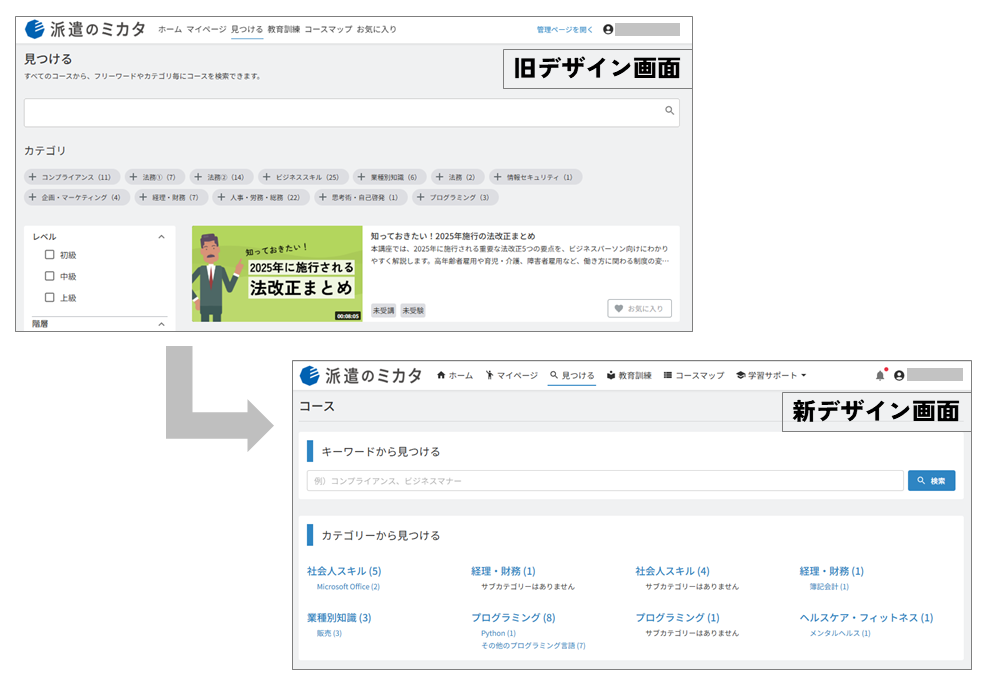This screenshot has width=994, height=687.
Task: Open お気に入り tab in old design header
Action: coord(377,29)
